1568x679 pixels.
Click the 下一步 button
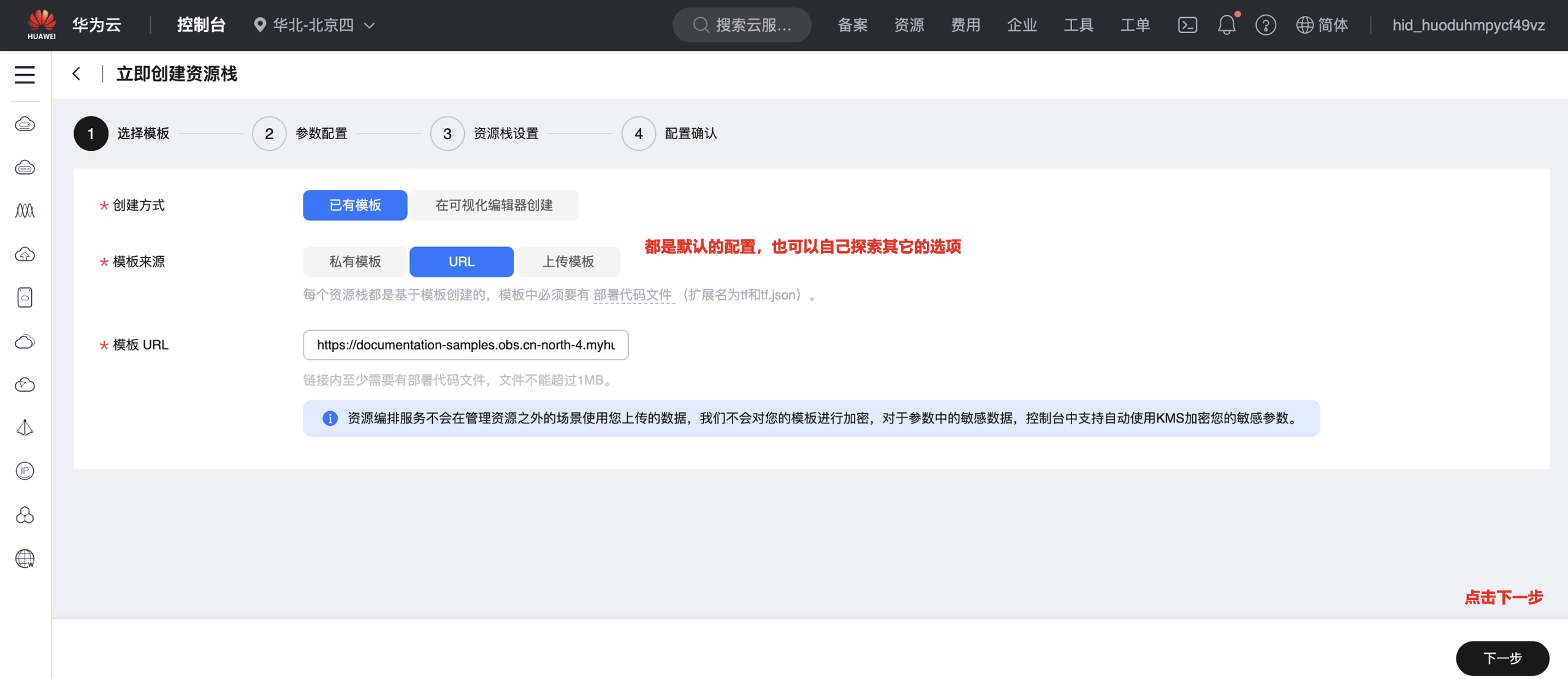tap(1502, 658)
